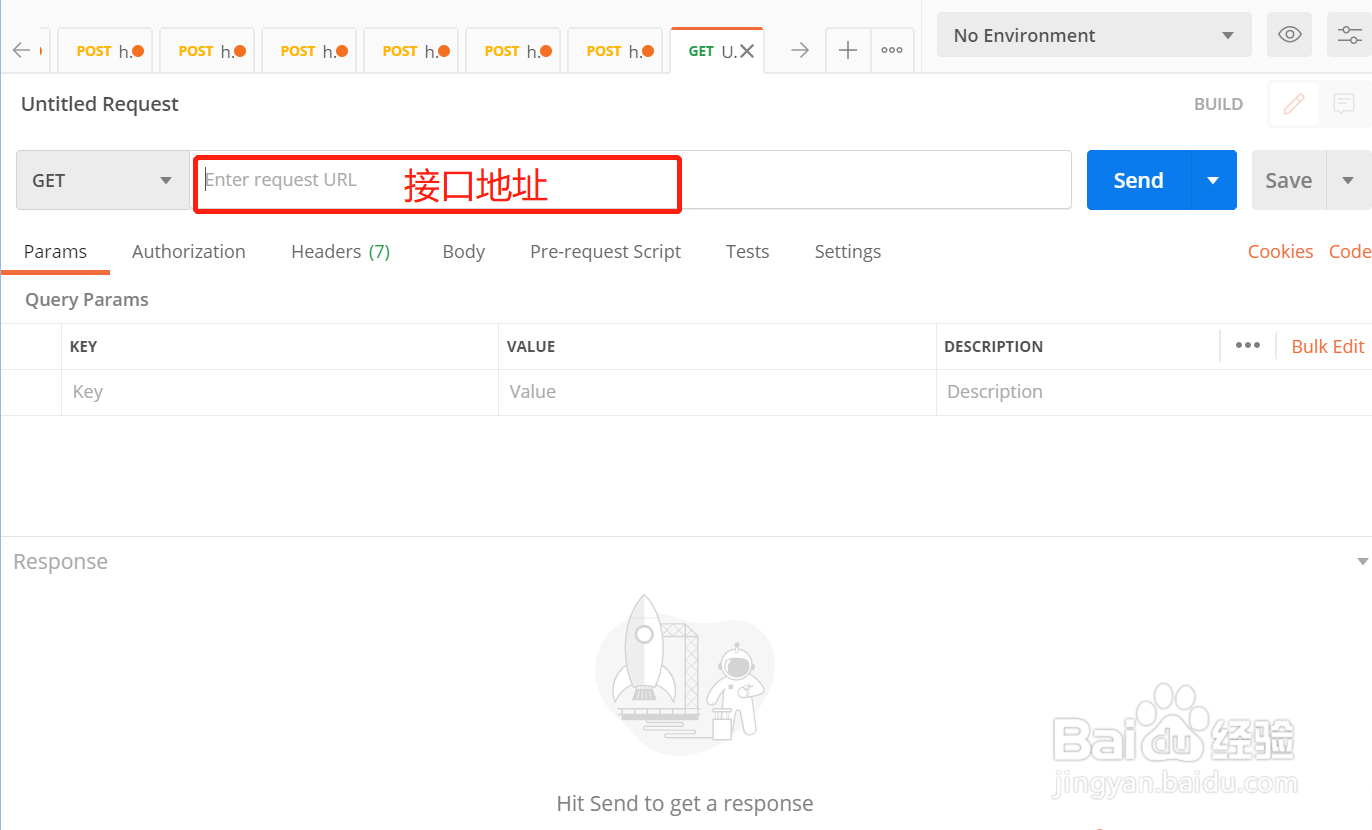The width and height of the screenshot is (1372, 830).
Task: Collapse the Response pane with its arrow
Action: click(1362, 562)
